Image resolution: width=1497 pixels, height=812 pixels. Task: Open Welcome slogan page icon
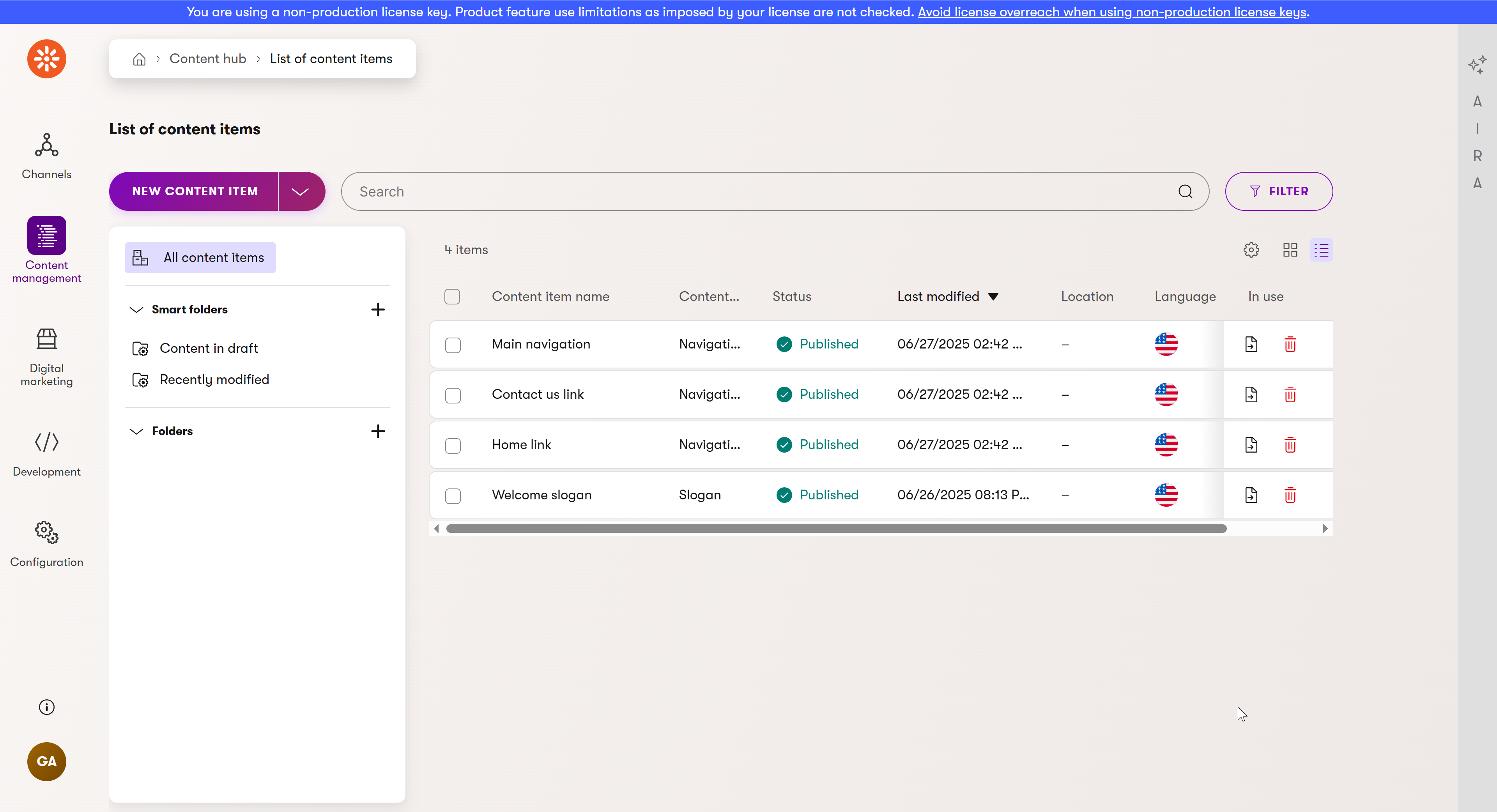[x=1251, y=495]
